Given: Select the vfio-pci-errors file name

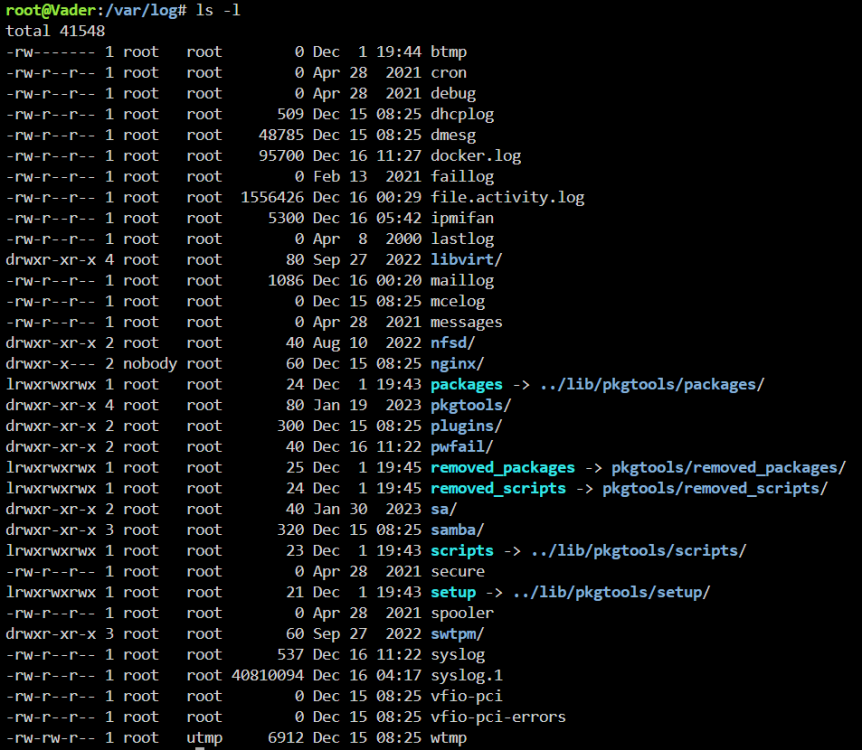Looking at the screenshot, I should click(x=498, y=718).
